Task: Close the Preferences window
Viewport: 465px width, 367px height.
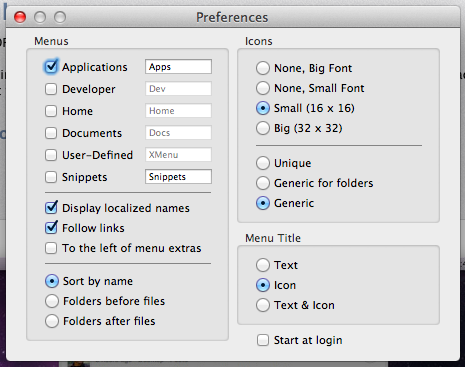Action: pos(20,17)
